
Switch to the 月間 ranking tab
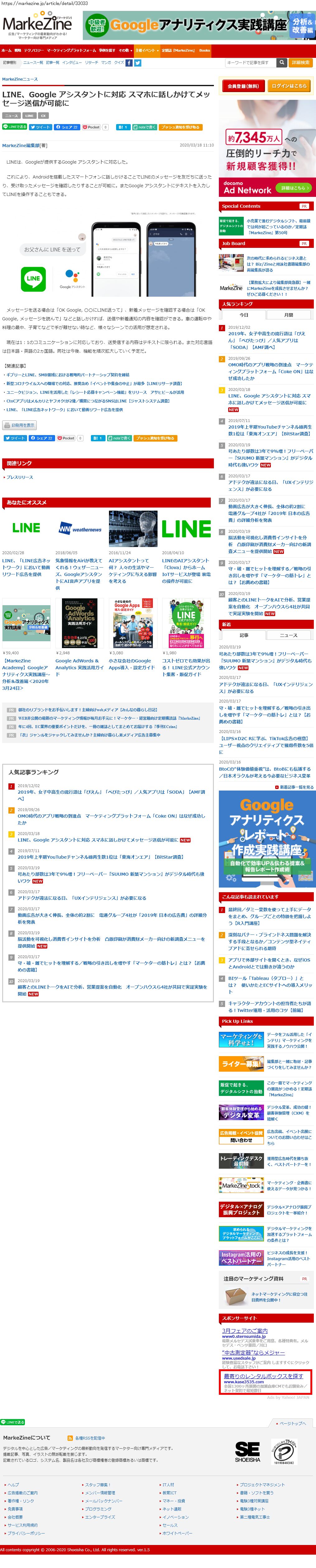click(x=289, y=315)
